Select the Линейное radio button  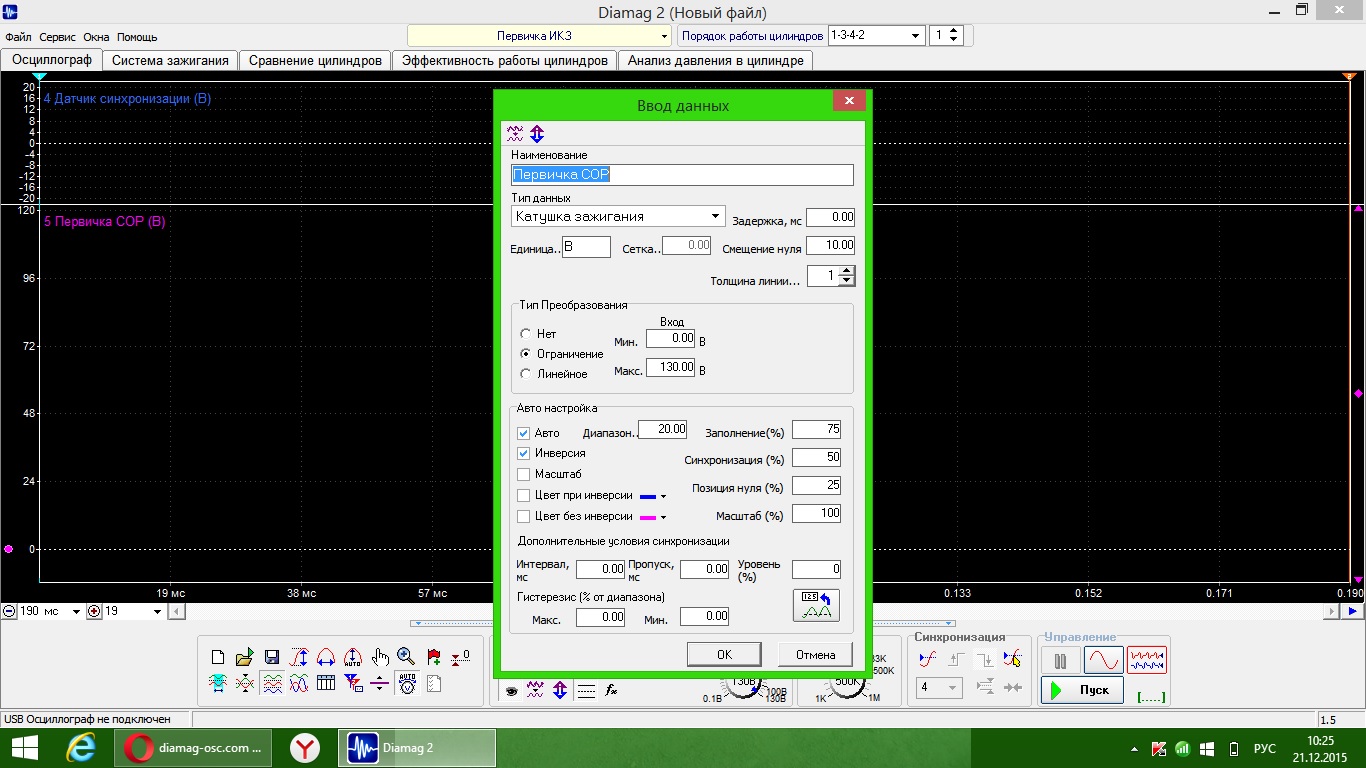point(526,374)
